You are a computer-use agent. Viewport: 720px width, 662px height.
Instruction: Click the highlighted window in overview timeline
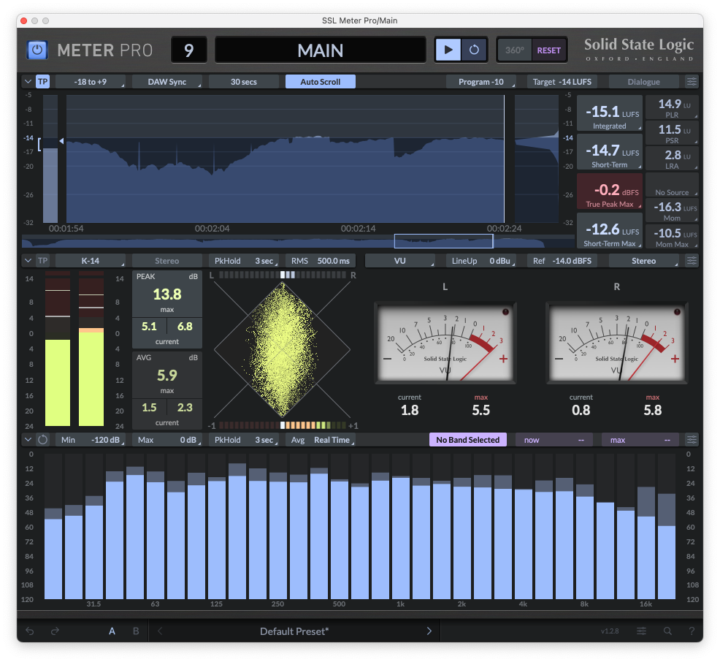point(444,241)
